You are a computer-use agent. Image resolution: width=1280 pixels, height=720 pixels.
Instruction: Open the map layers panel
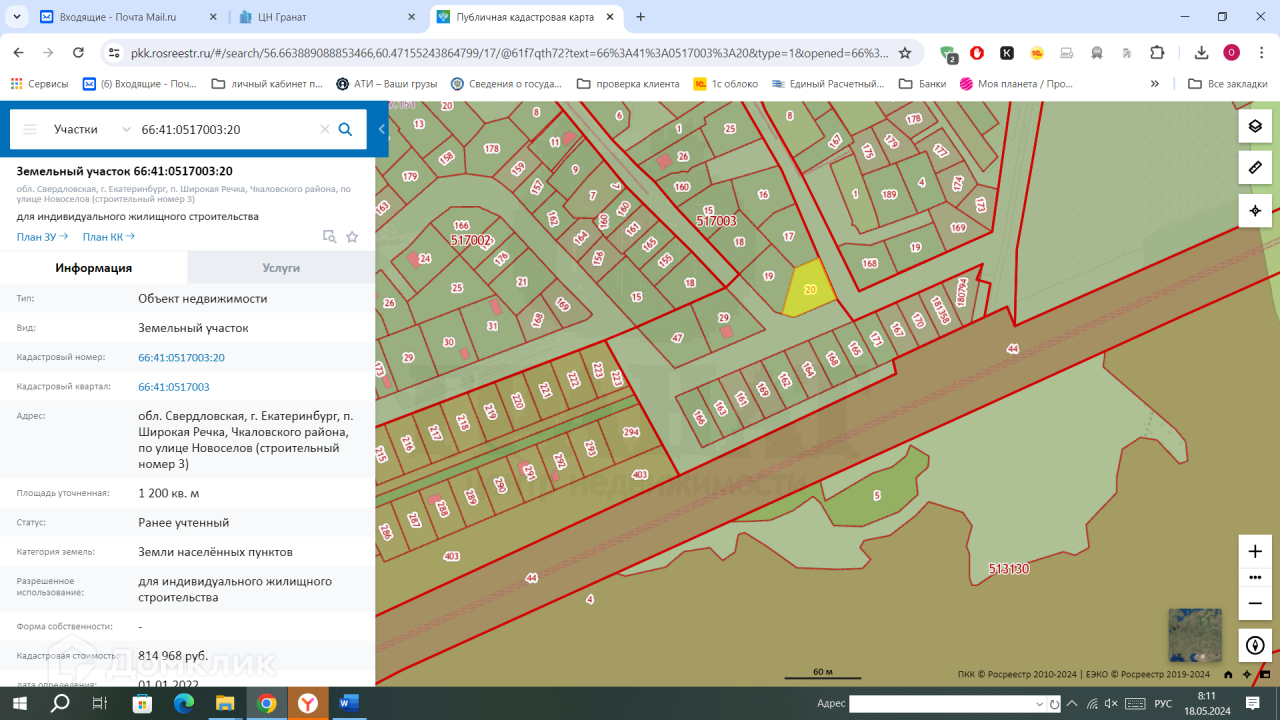coord(1255,126)
